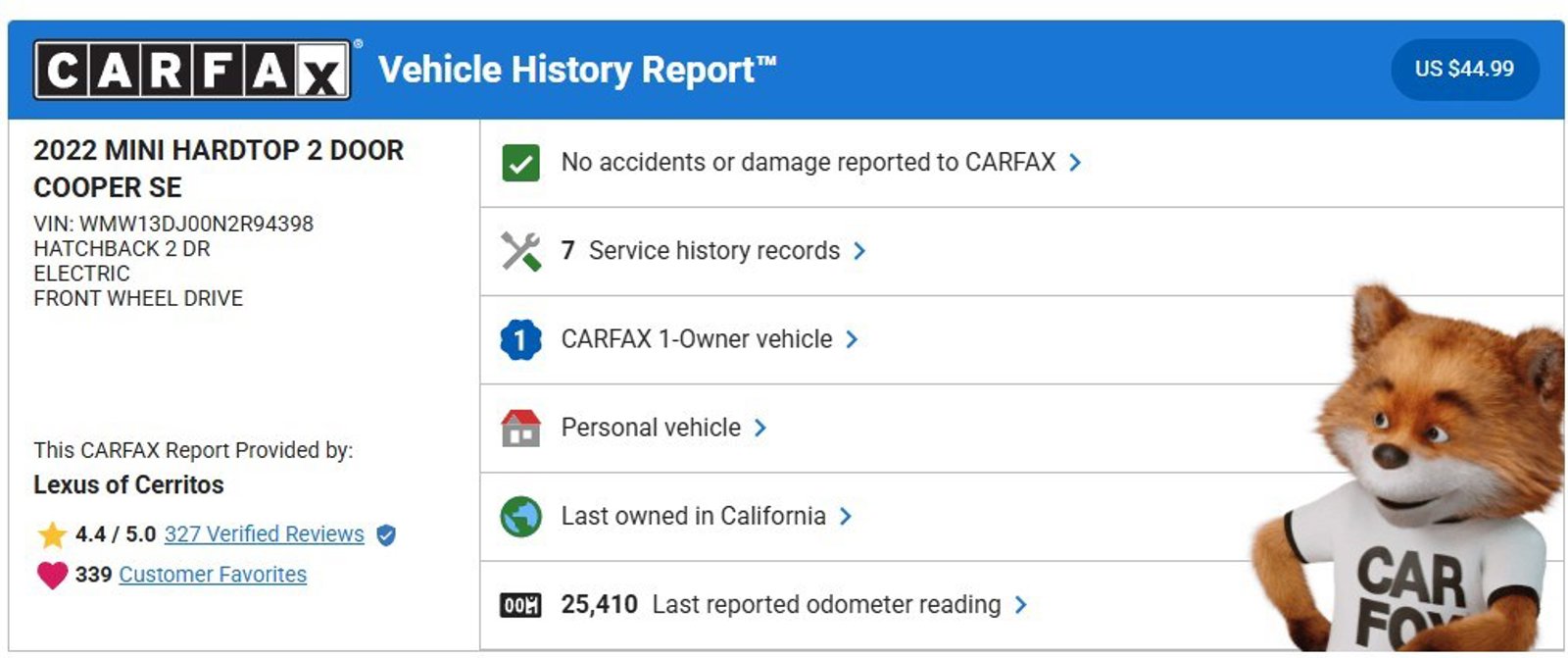1568x658 pixels.
Task: Click the wrench service history icon
Action: tap(520, 251)
